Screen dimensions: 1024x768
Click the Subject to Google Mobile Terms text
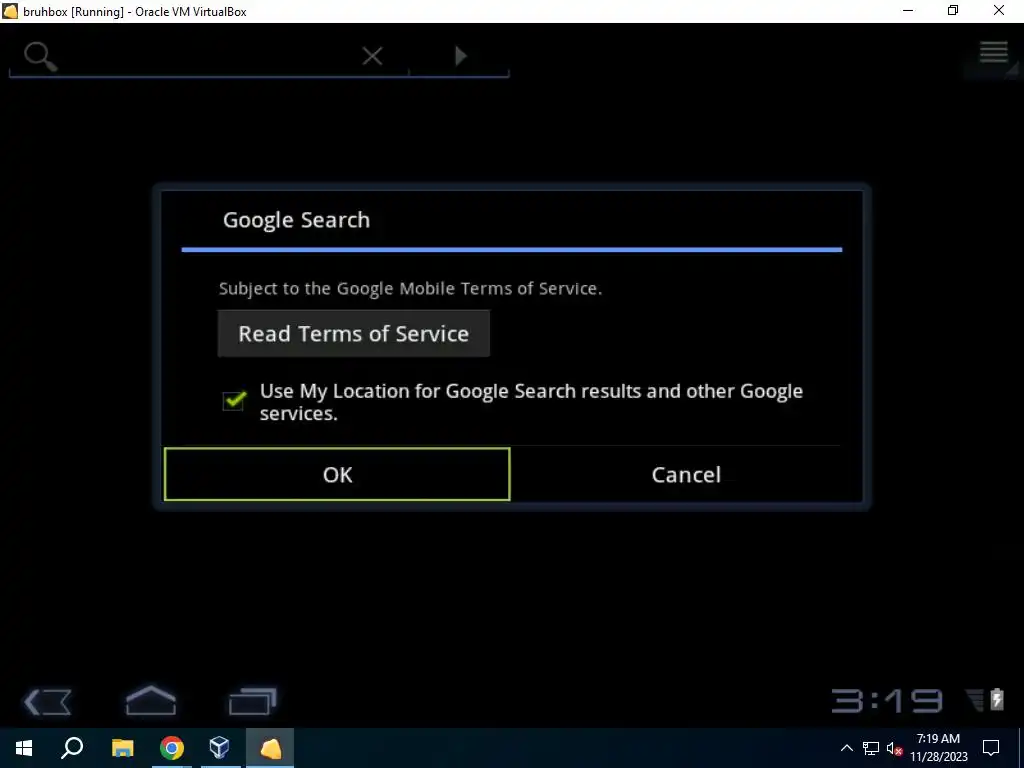click(x=410, y=289)
